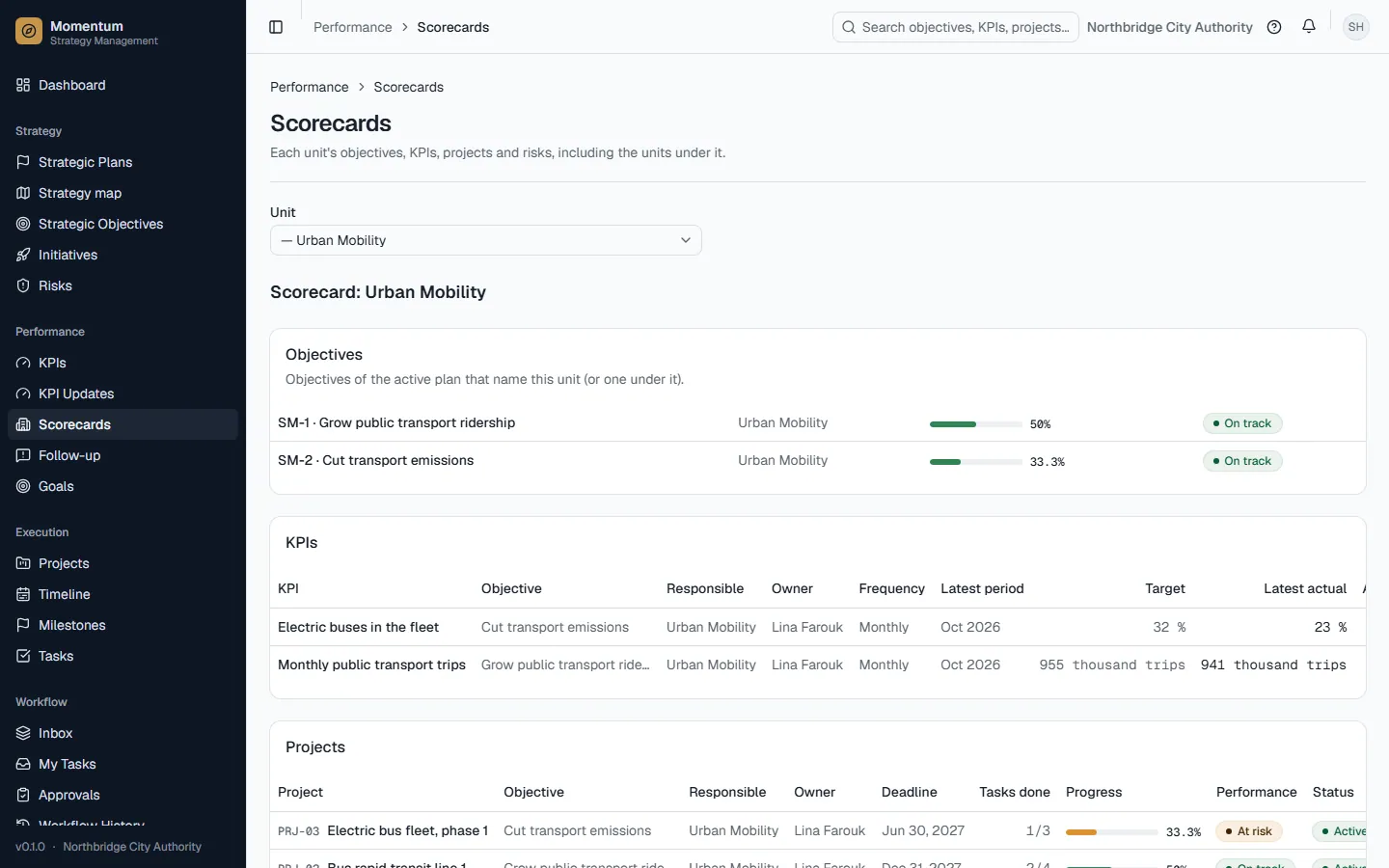Click the On track badge for SM-1
The image size is (1389, 868).
pos(1242,423)
